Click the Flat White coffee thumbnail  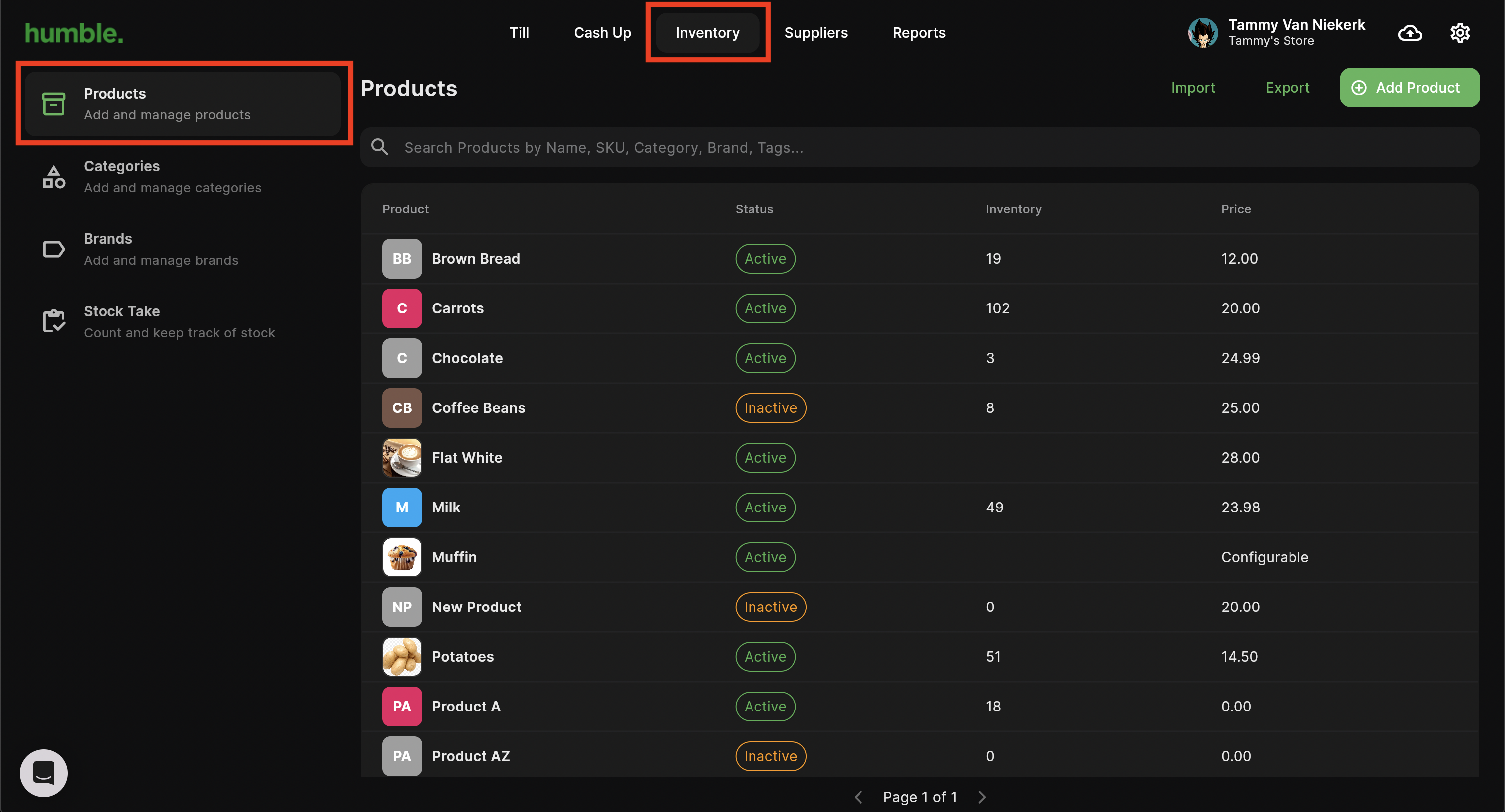click(x=401, y=457)
